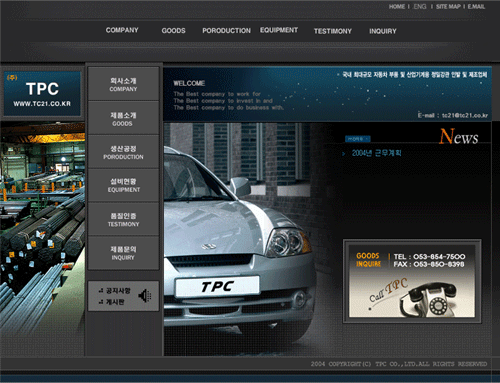Click the Korean slogan in header banner
This screenshot has height=383, width=500.
point(414,75)
